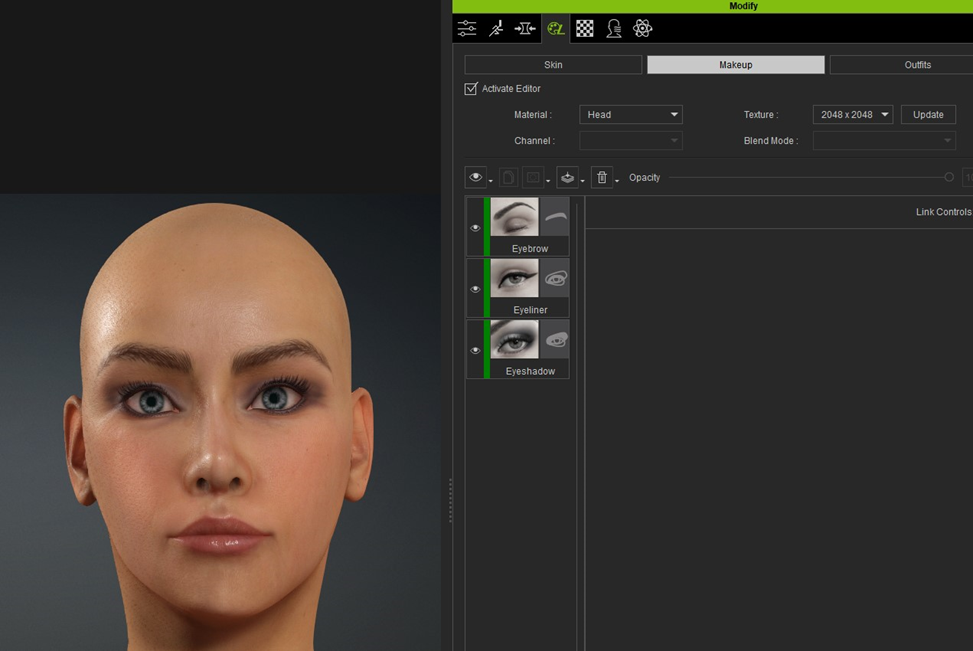
Task: Expand the arrow beside the trash icon
Action: click(x=617, y=181)
